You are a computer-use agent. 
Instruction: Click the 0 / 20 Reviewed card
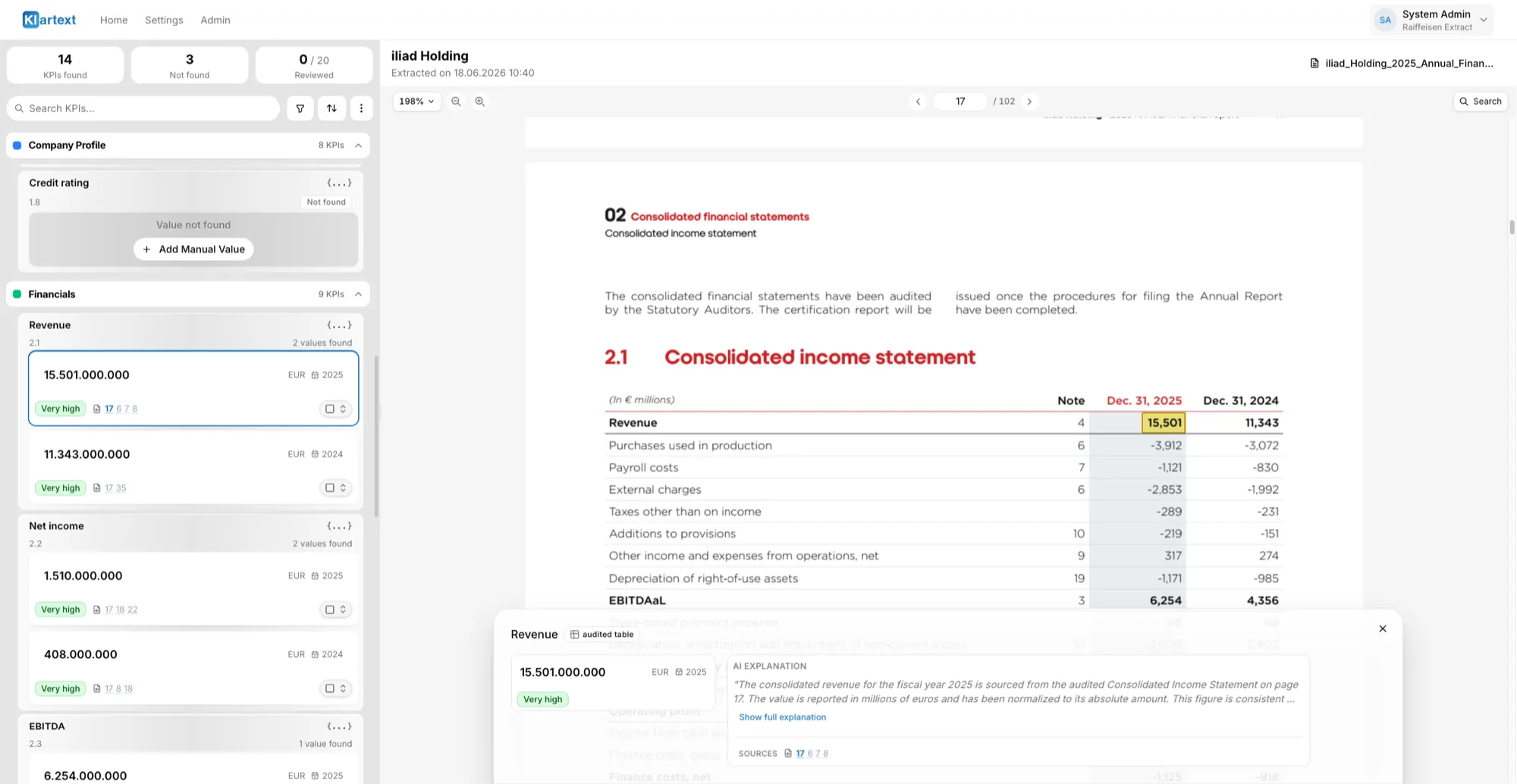tap(314, 65)
